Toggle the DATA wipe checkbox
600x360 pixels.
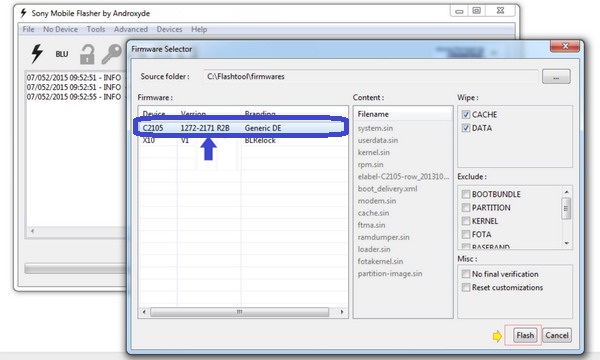(x=466, y=128)
